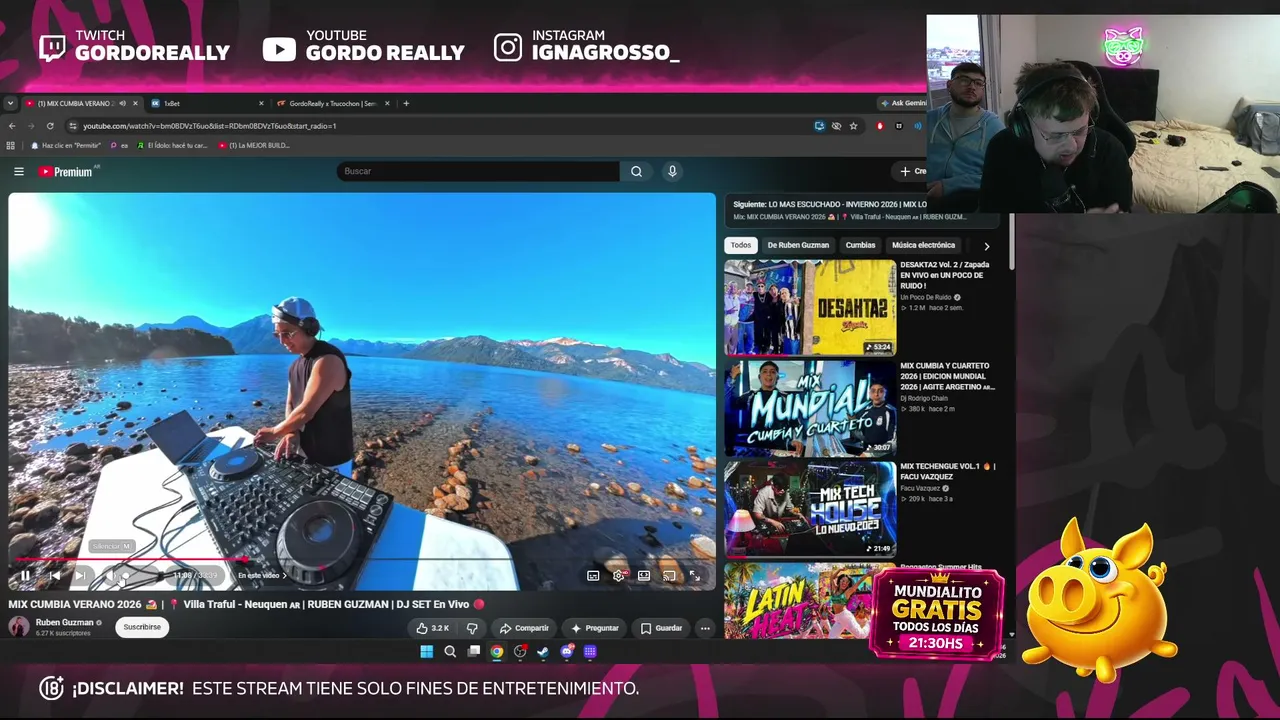Open the tab search dropdown arrow

tap(10, 103)
